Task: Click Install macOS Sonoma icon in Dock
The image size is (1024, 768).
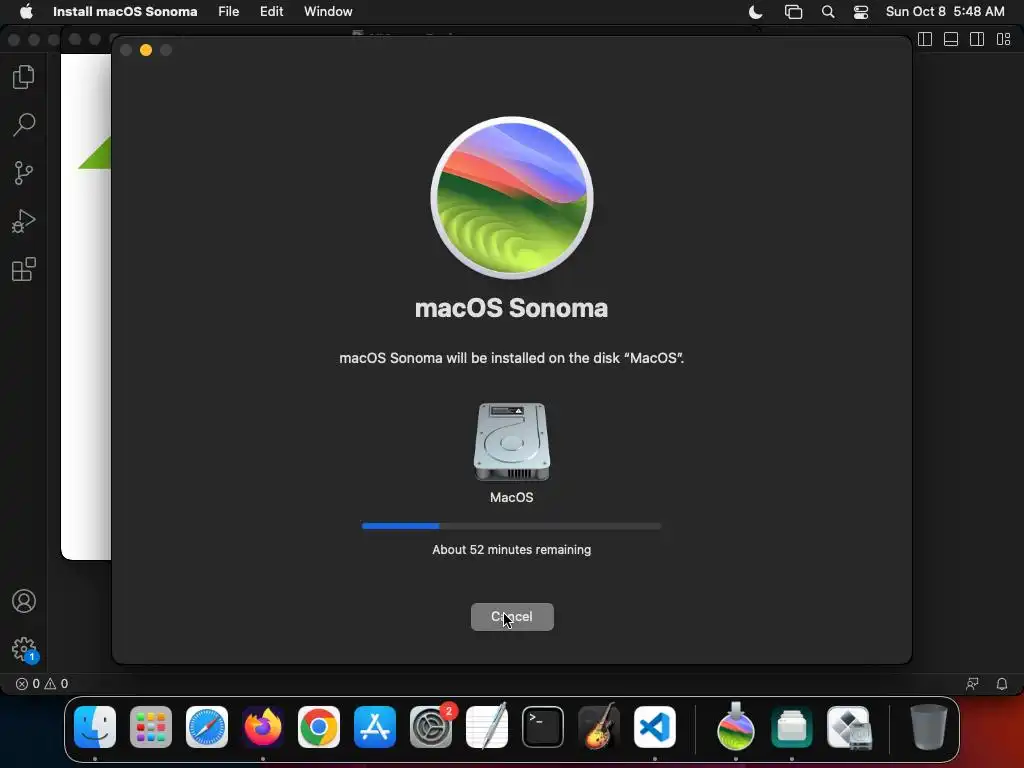Action: [736, 726]
